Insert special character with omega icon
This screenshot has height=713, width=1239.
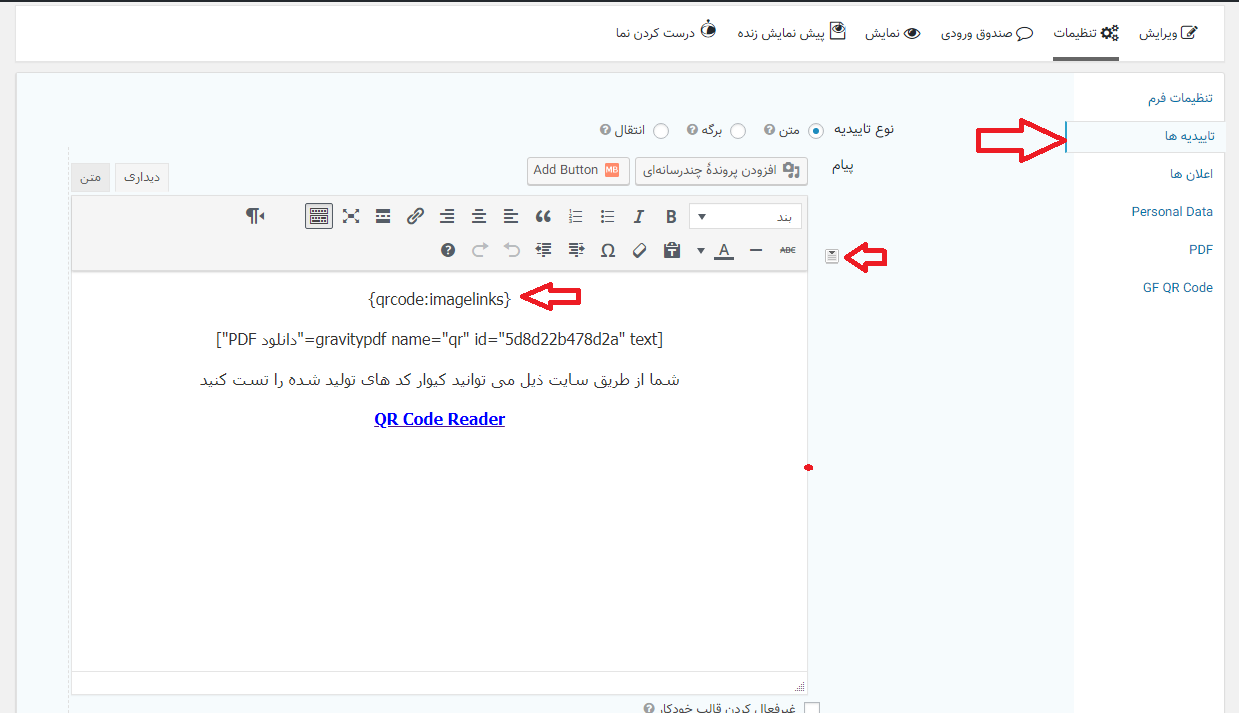click(607, 250)
